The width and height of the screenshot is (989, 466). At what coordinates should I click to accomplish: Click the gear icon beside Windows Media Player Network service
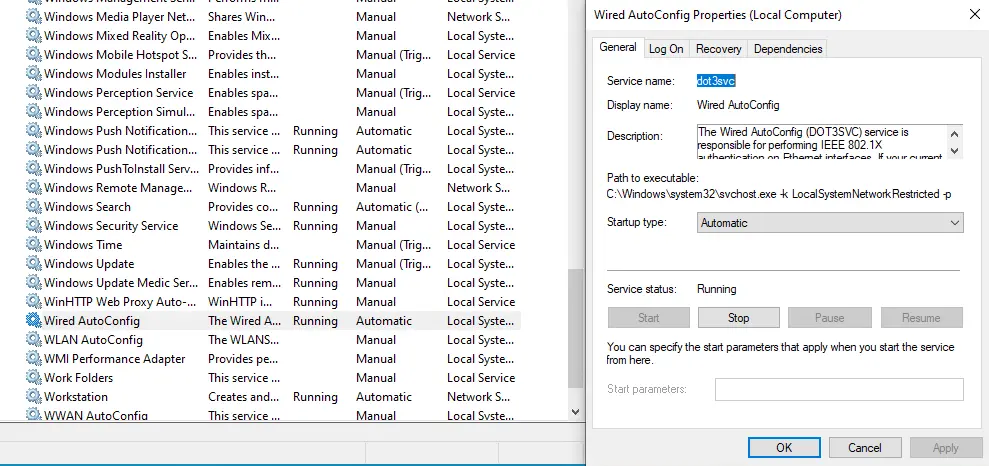click(x=33, y=17)
